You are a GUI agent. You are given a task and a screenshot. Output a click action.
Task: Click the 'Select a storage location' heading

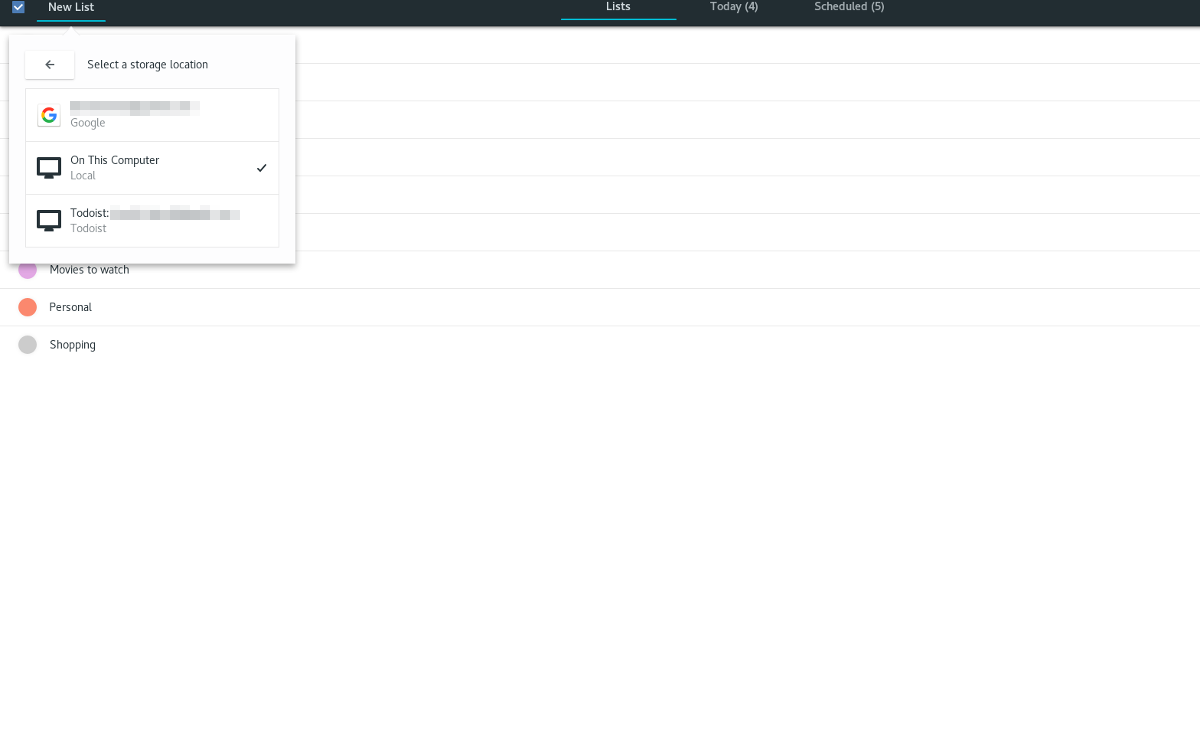(x=148, y=64)
